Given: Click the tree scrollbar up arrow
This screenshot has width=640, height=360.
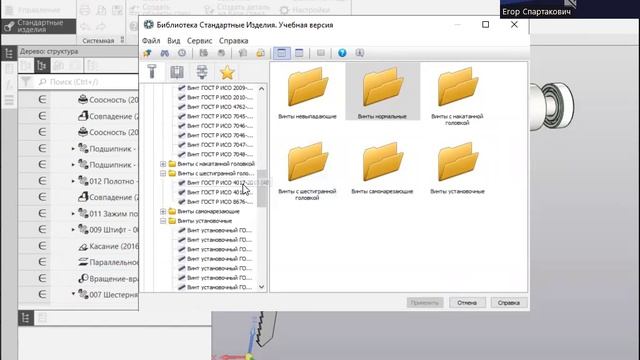Looking at the screenshot, I should click(x=262, y=89).
